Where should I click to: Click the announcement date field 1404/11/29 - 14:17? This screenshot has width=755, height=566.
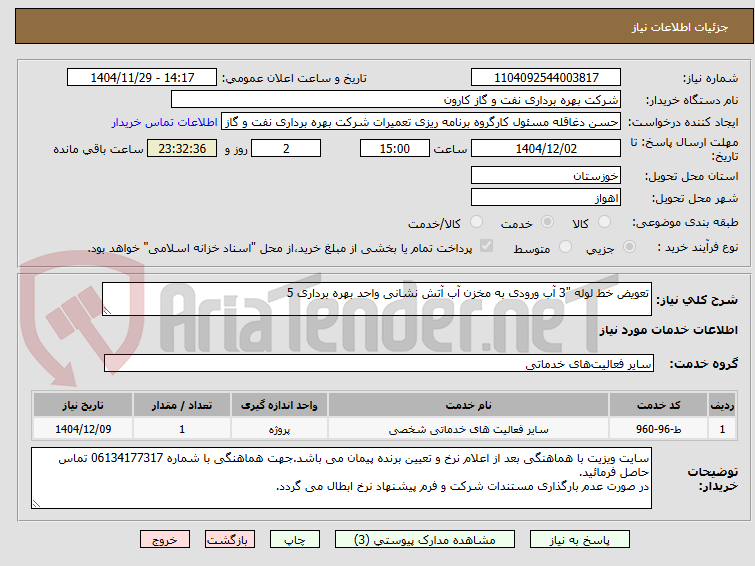tap(142, 78)
